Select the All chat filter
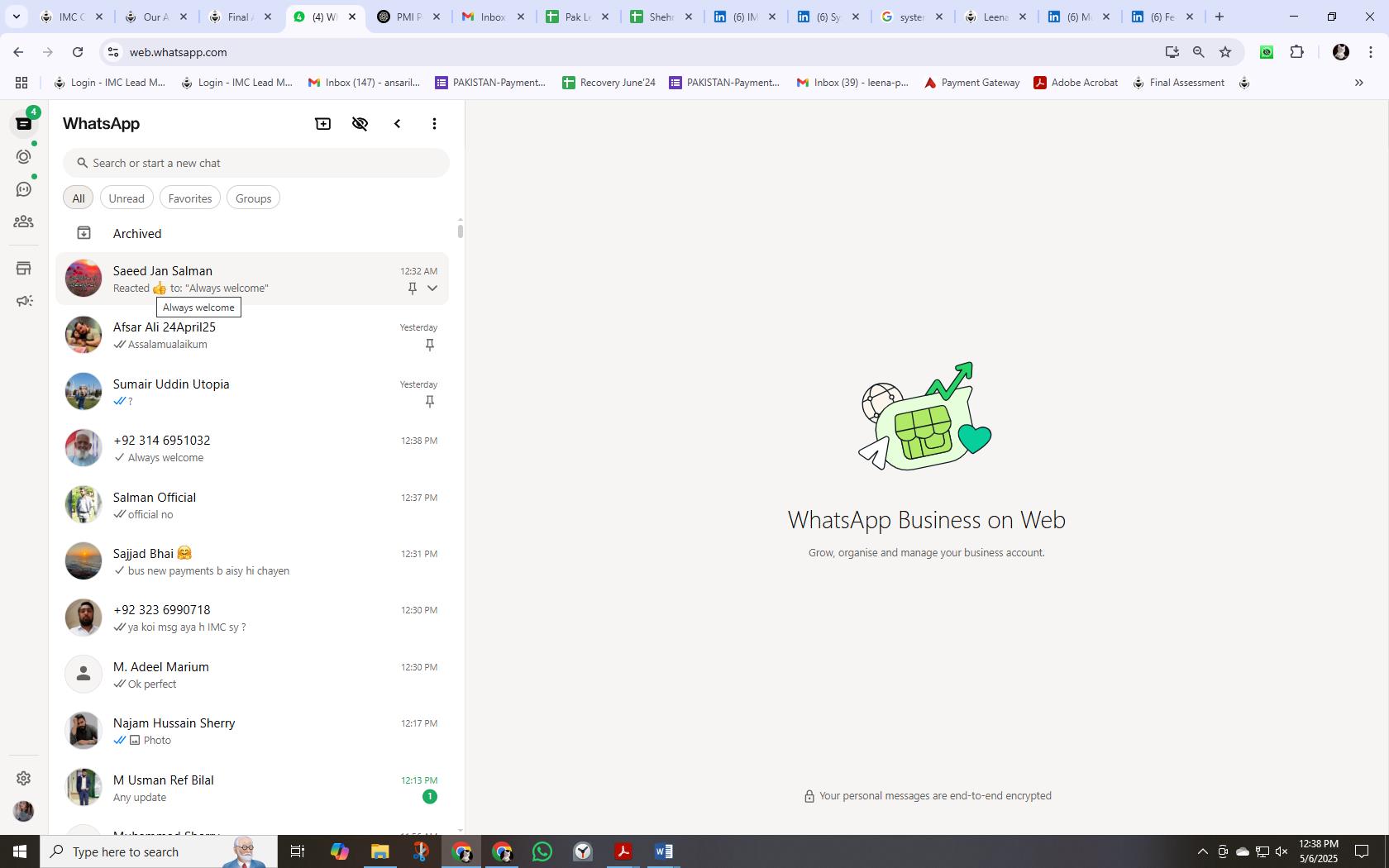This screenshot has height=868, width=1389. coord(79,198)
